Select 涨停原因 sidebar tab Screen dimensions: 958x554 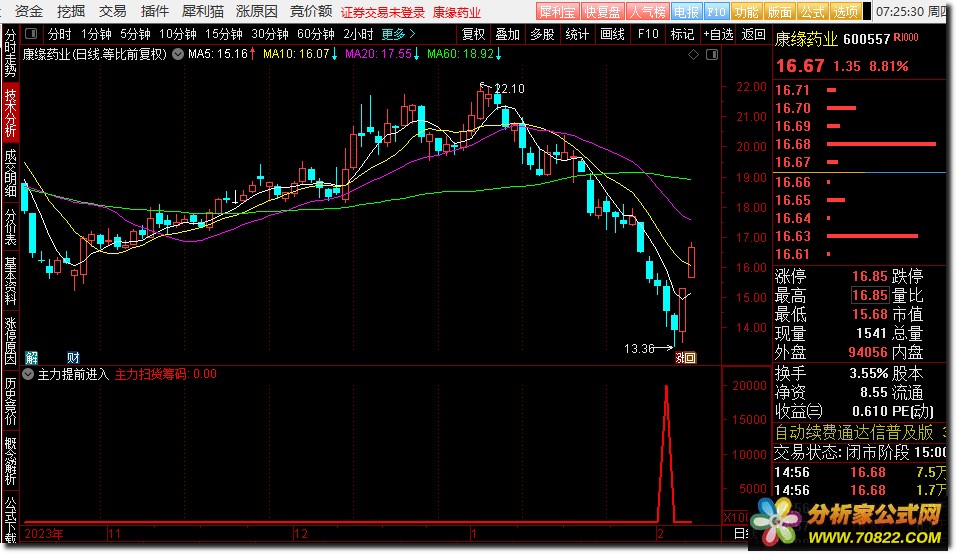click(10, 340)
